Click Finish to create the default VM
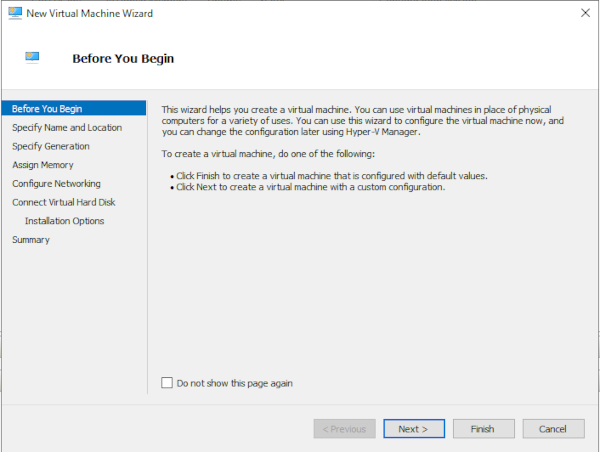The height and width of the screenshot is (452, 600). click(482, 429)
